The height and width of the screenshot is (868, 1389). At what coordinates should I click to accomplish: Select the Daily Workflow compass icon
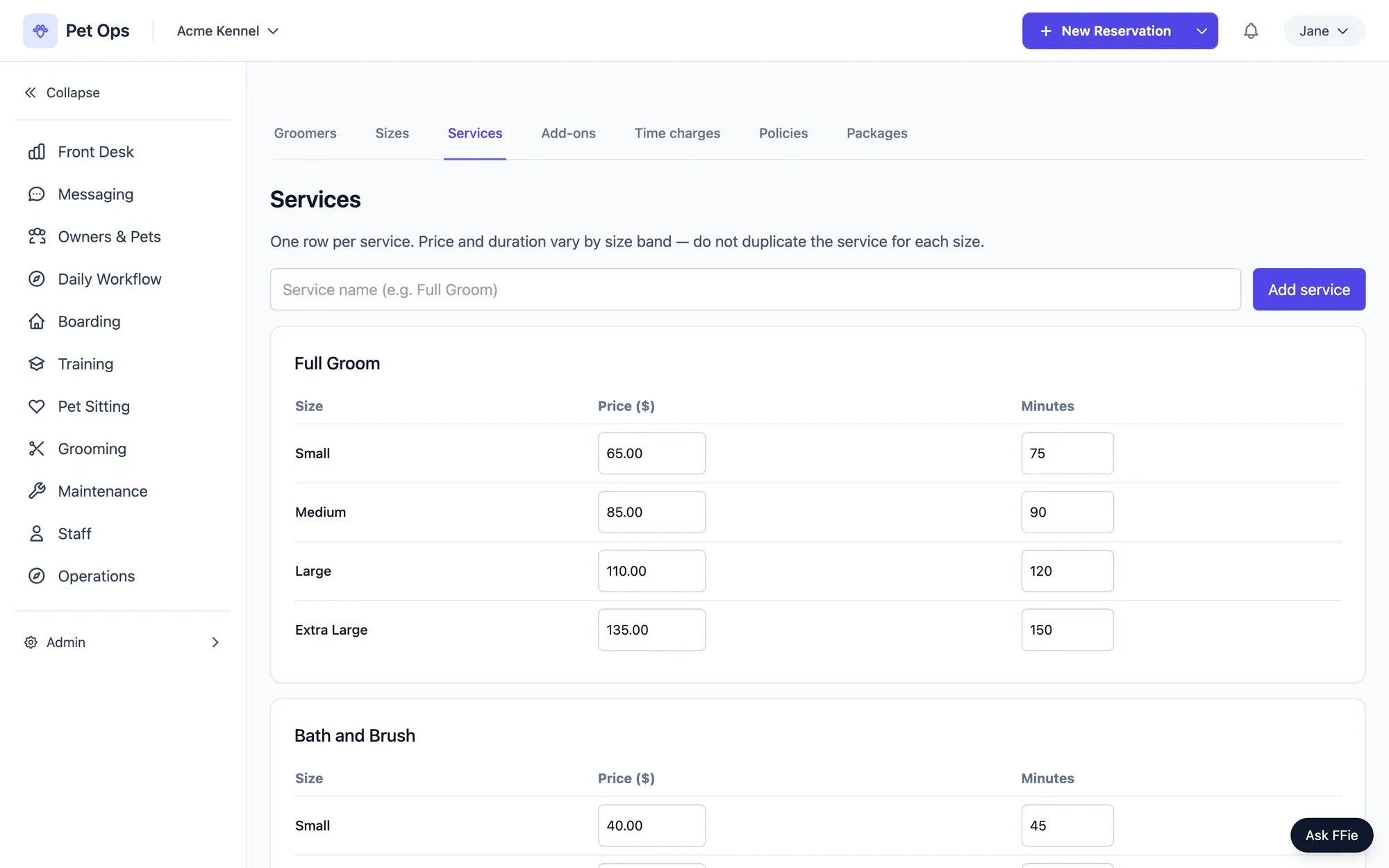pyautogui.click(x=37, y=278)
